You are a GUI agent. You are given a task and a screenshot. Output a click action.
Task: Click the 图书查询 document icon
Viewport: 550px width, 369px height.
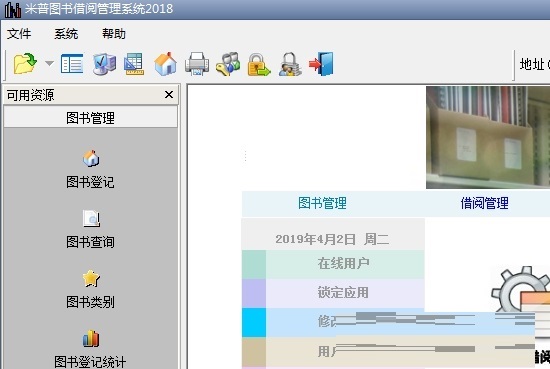91,218
